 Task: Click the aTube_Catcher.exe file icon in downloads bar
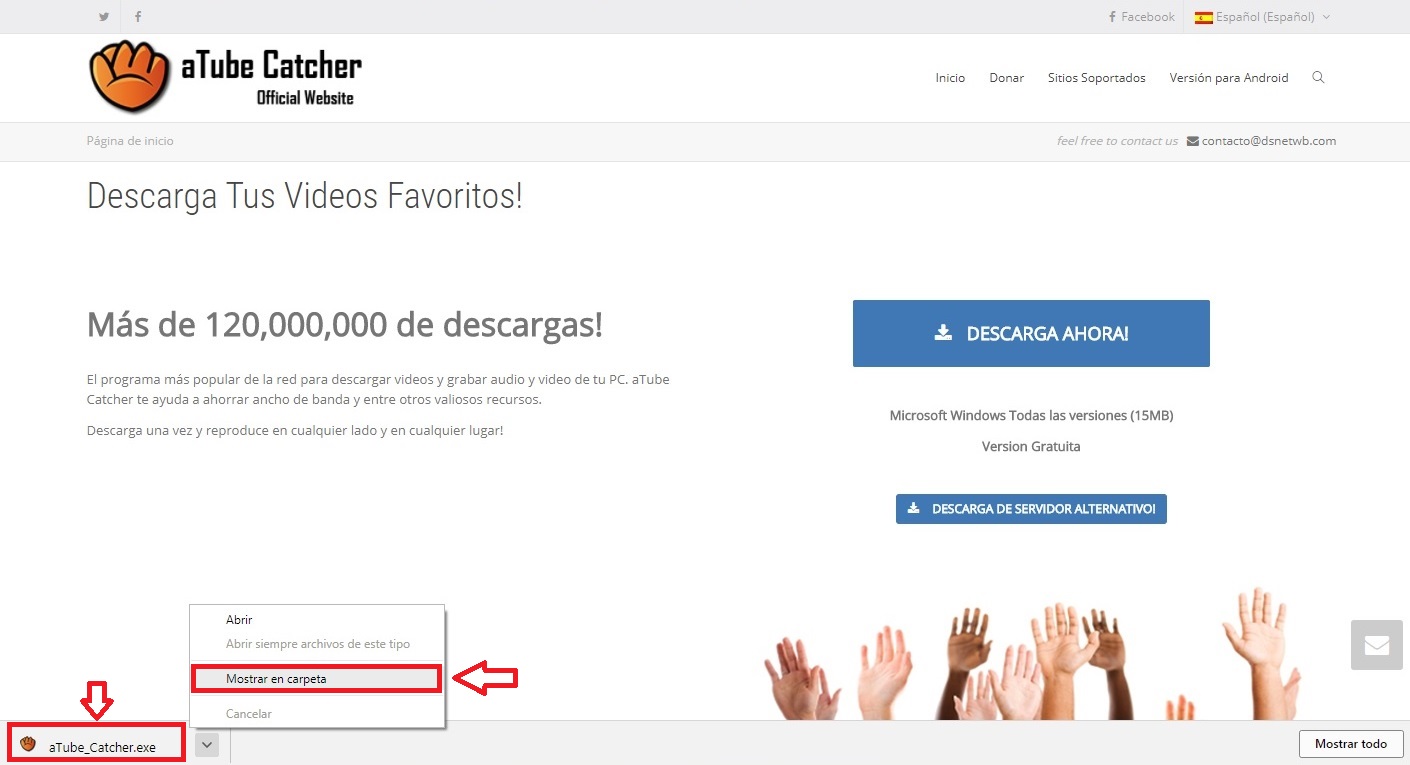(28, 745)
